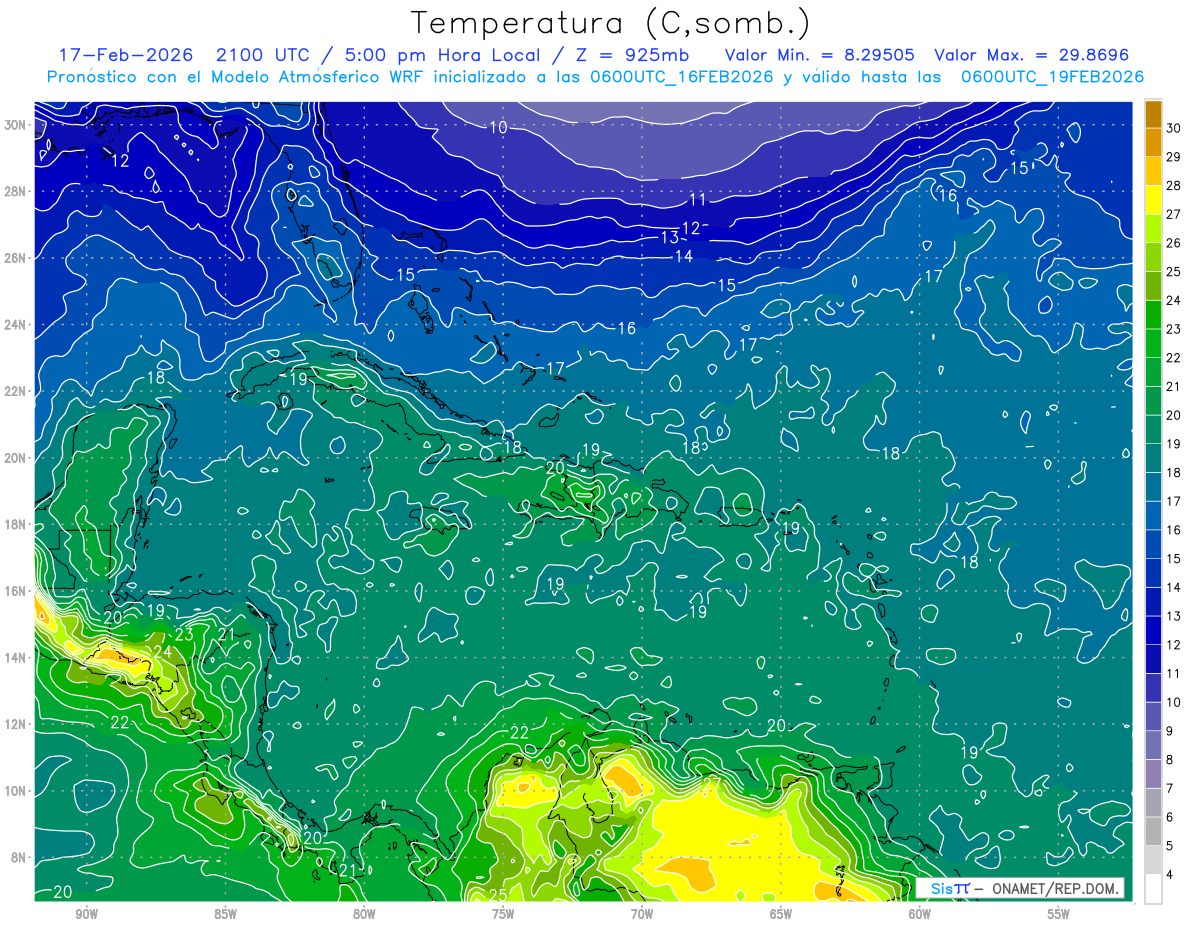Click the "0600UTC_16FEB2026" initialization time

click(x=683, y=77)
